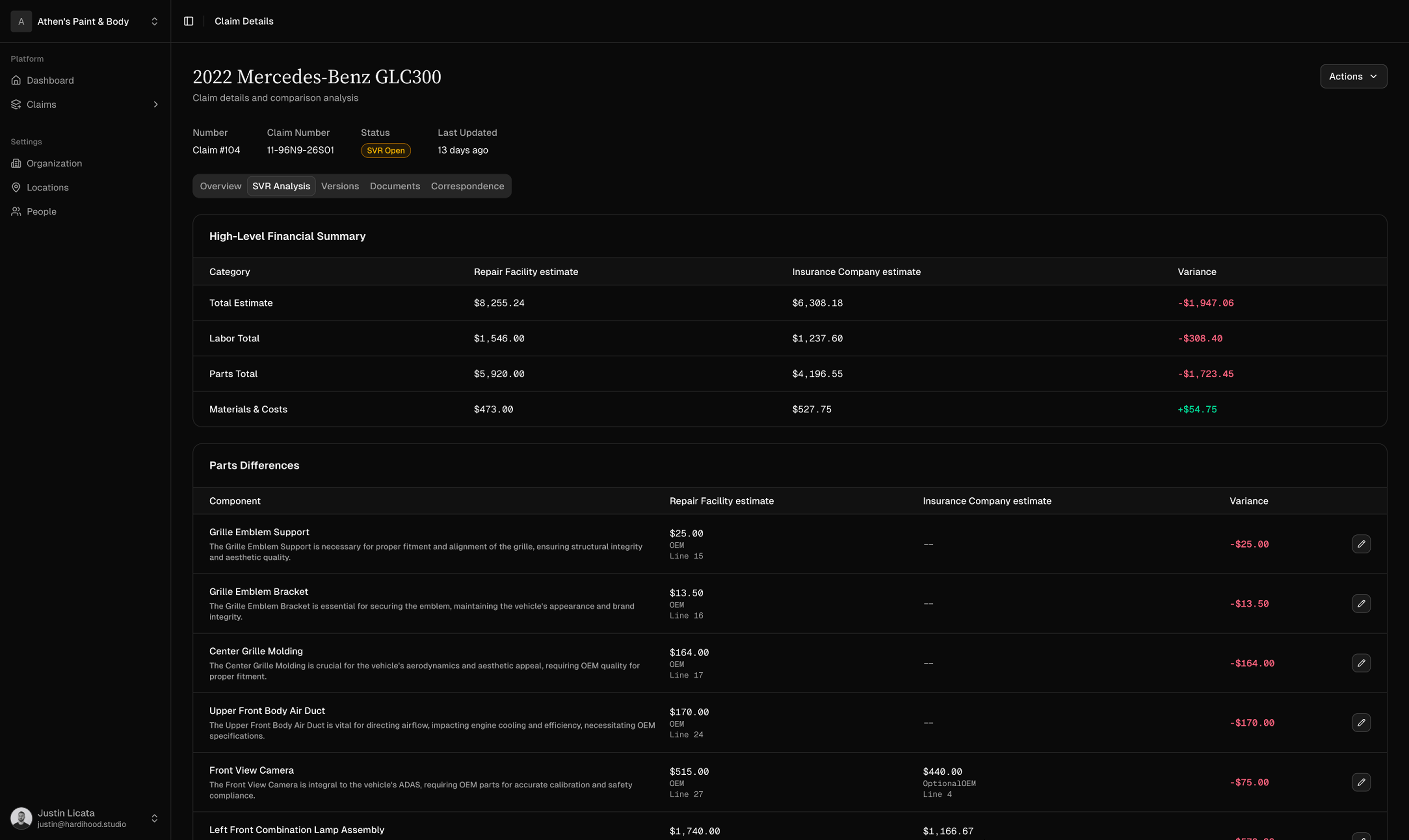
Task: Click the Left Front Combination Lamp Assembly name
Action: coord(296,830)
